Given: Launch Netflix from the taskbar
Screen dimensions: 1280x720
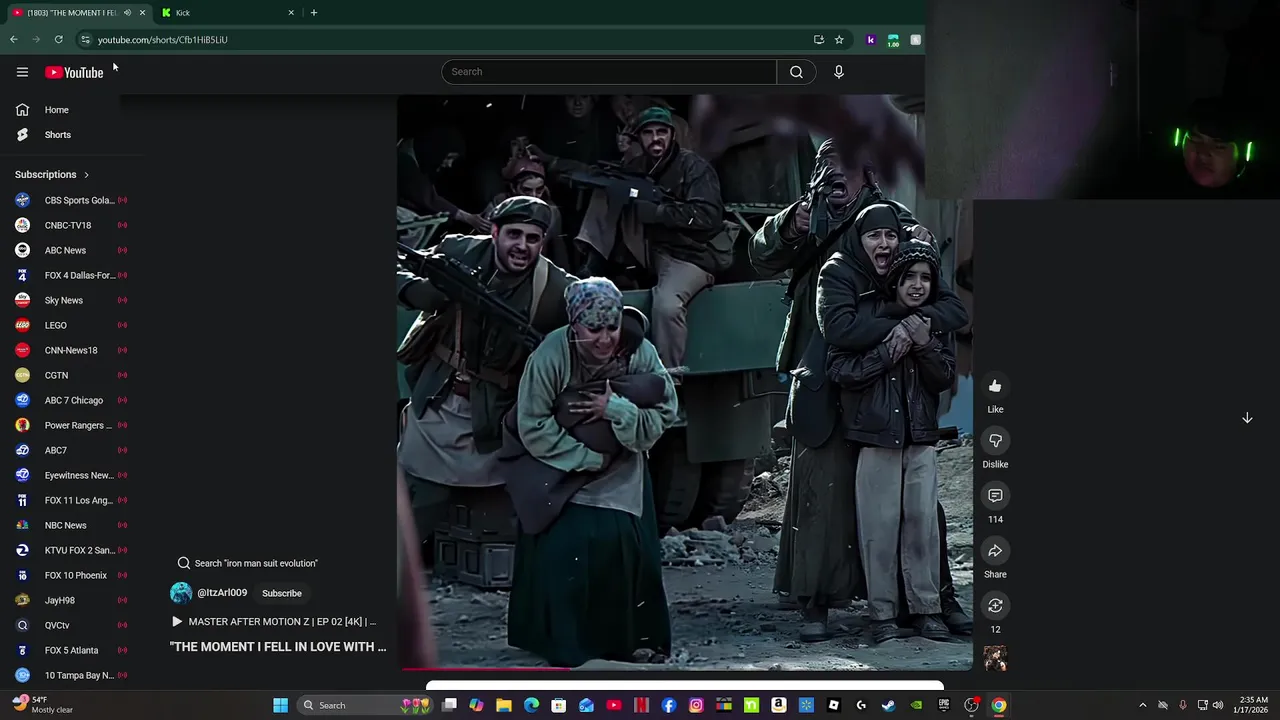Looking at the screenshot, I should (641, 705).
